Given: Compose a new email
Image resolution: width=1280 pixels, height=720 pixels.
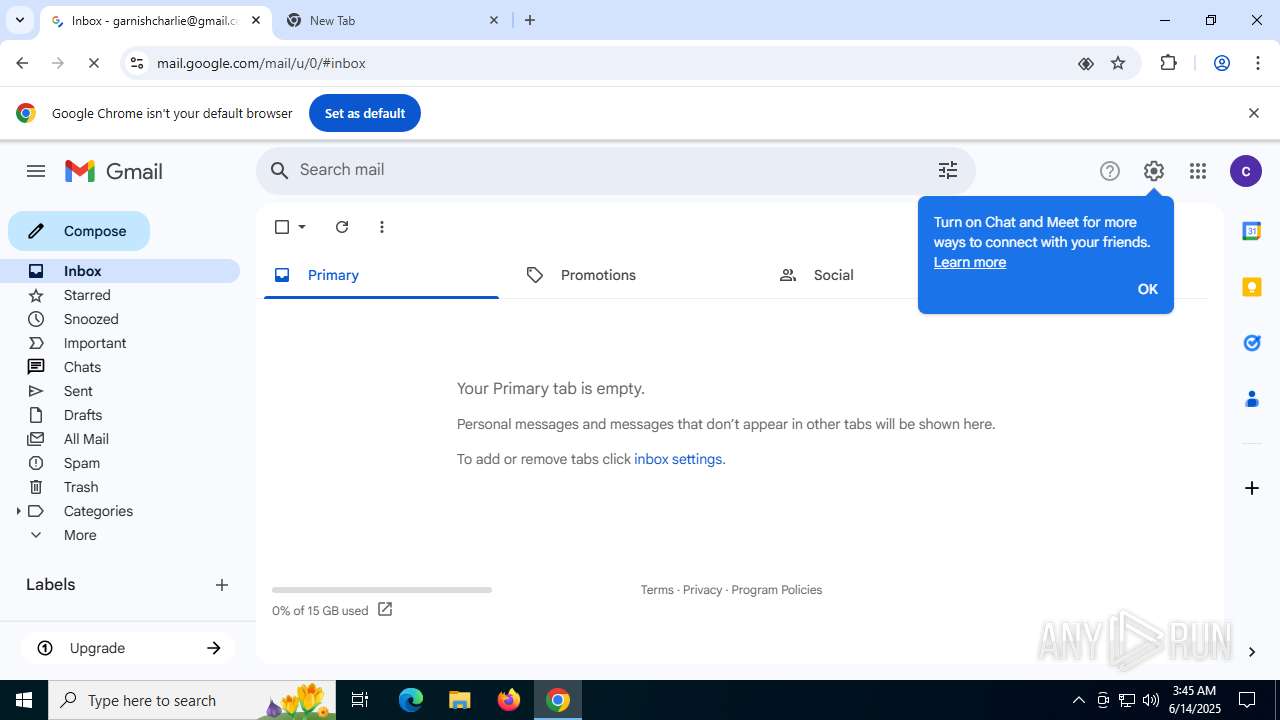Looking at the screenshot, I should [x=79, y=231].
